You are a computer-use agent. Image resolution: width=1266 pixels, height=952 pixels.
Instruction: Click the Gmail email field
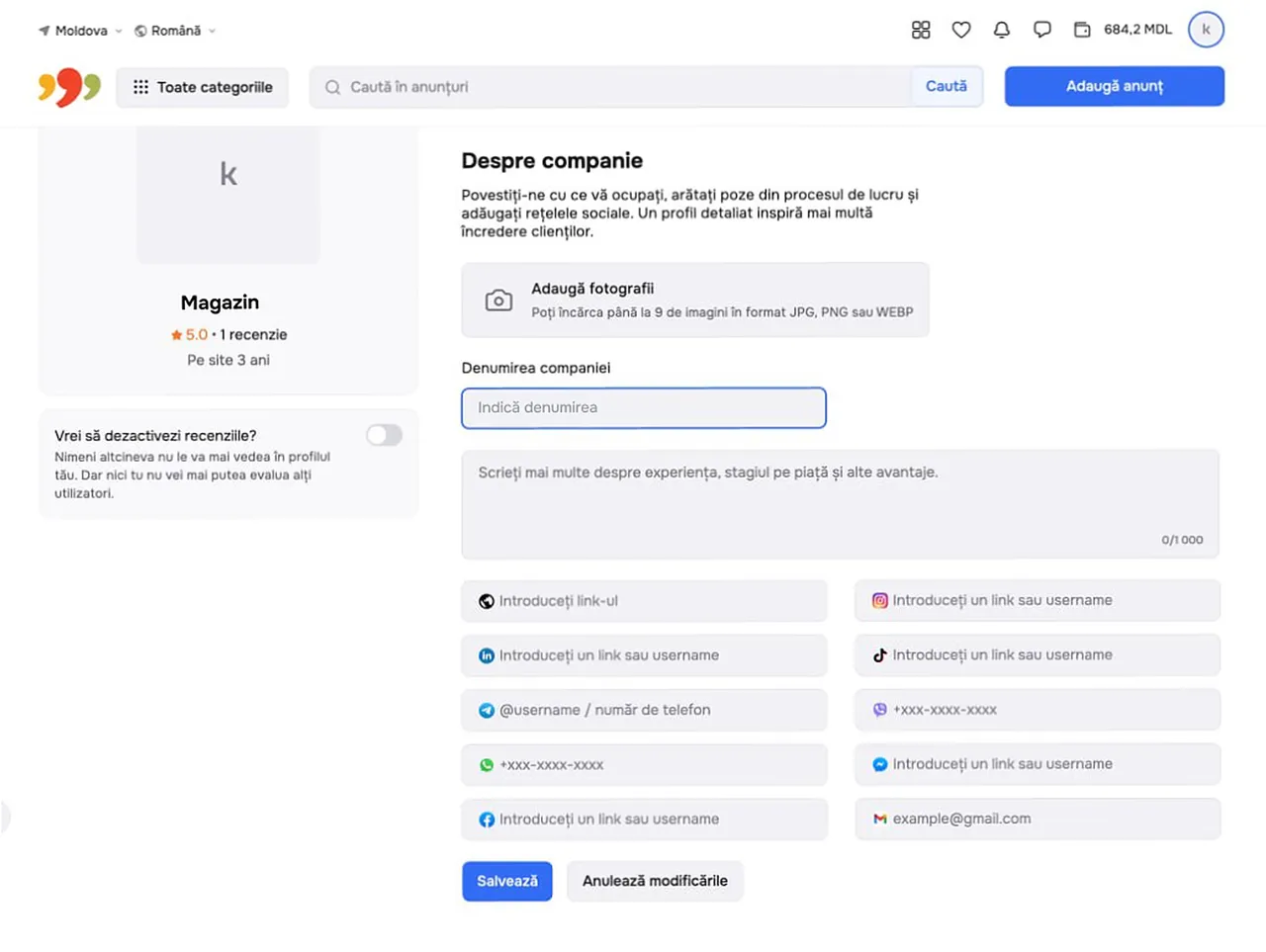point(1038,819)
